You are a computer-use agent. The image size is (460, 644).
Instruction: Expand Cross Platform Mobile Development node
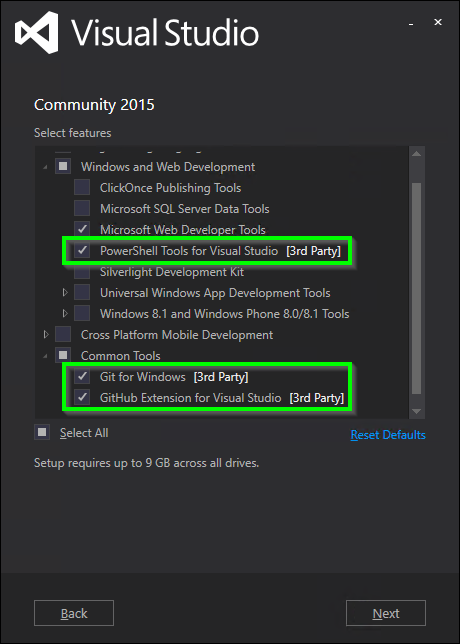[46, 334]
